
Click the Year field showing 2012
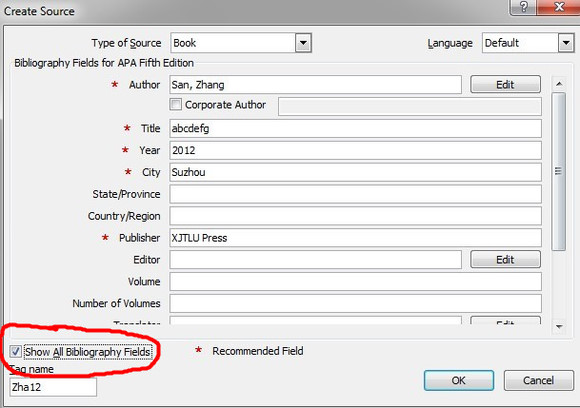[x=355, y=151]
